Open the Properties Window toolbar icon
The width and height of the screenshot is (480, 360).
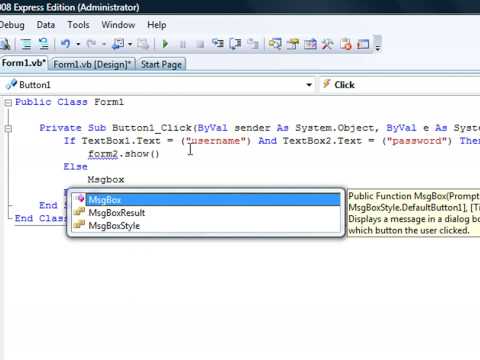293,44
